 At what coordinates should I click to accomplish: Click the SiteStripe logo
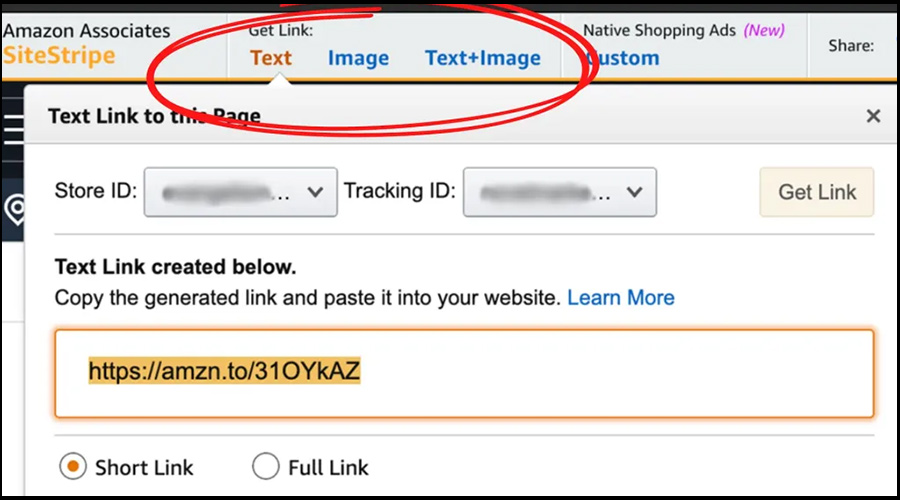pos(58,56)
